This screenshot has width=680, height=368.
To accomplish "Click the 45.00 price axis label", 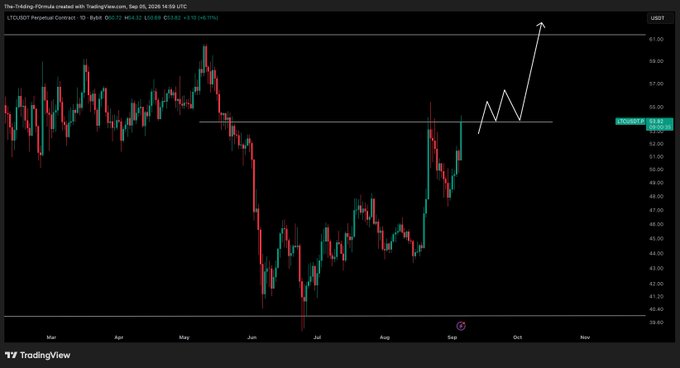I will click(x=656, y=238).
